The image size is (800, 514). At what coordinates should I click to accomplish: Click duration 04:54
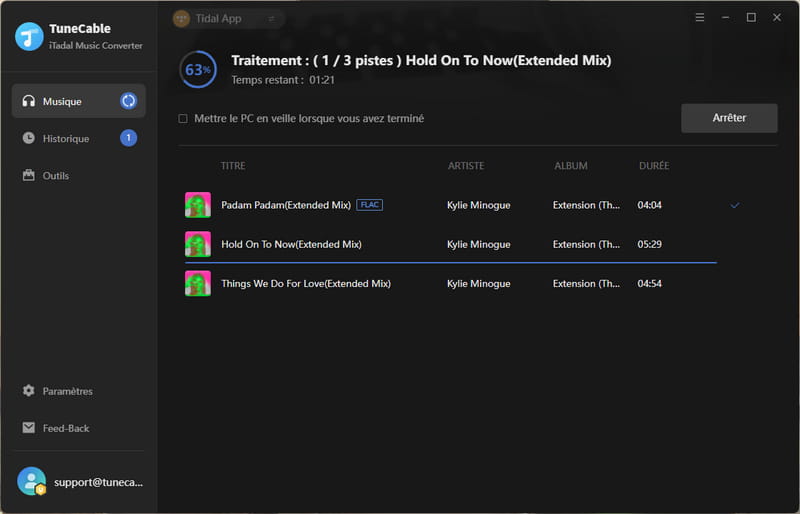pos(649,284)
